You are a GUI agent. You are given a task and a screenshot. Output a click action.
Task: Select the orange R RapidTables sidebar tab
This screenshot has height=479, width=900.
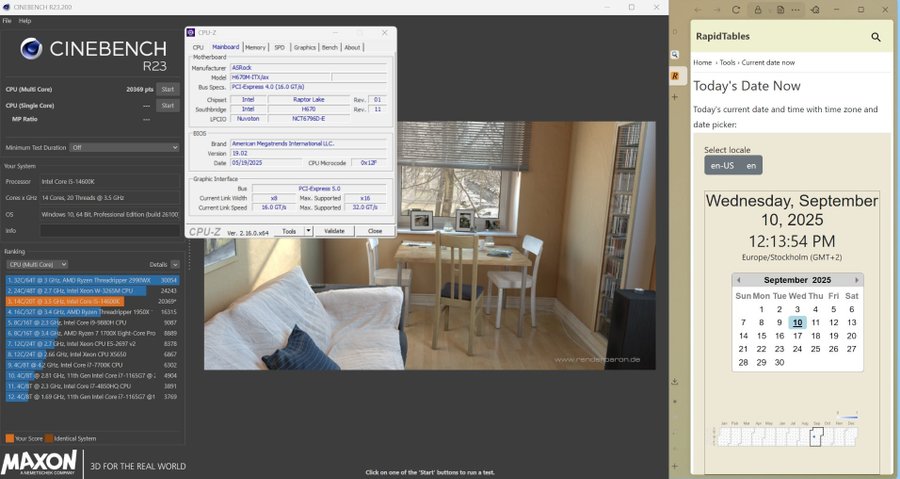675,75
